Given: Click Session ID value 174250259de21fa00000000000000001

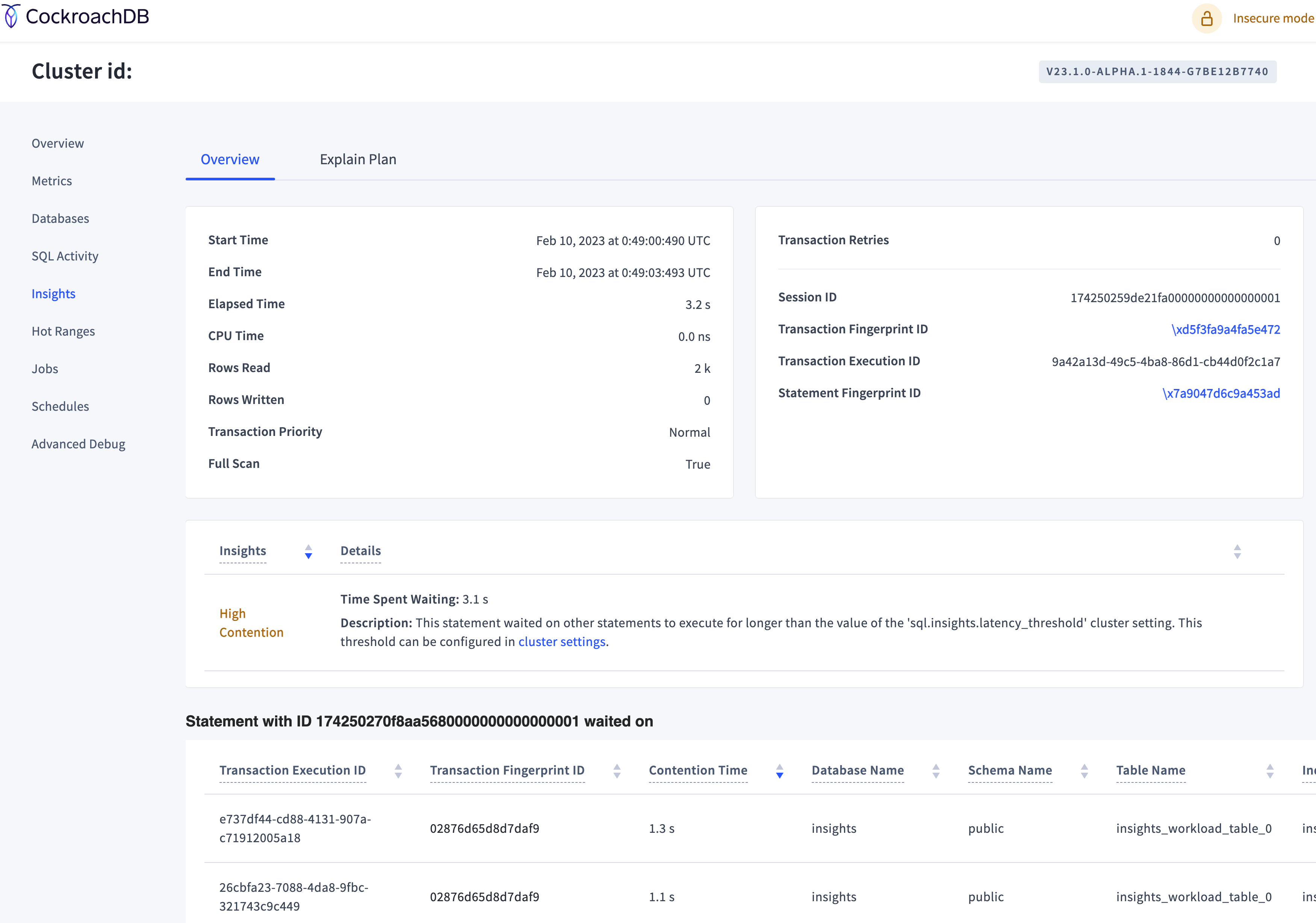Looking at the screenshot, I should coord(1175,298).
